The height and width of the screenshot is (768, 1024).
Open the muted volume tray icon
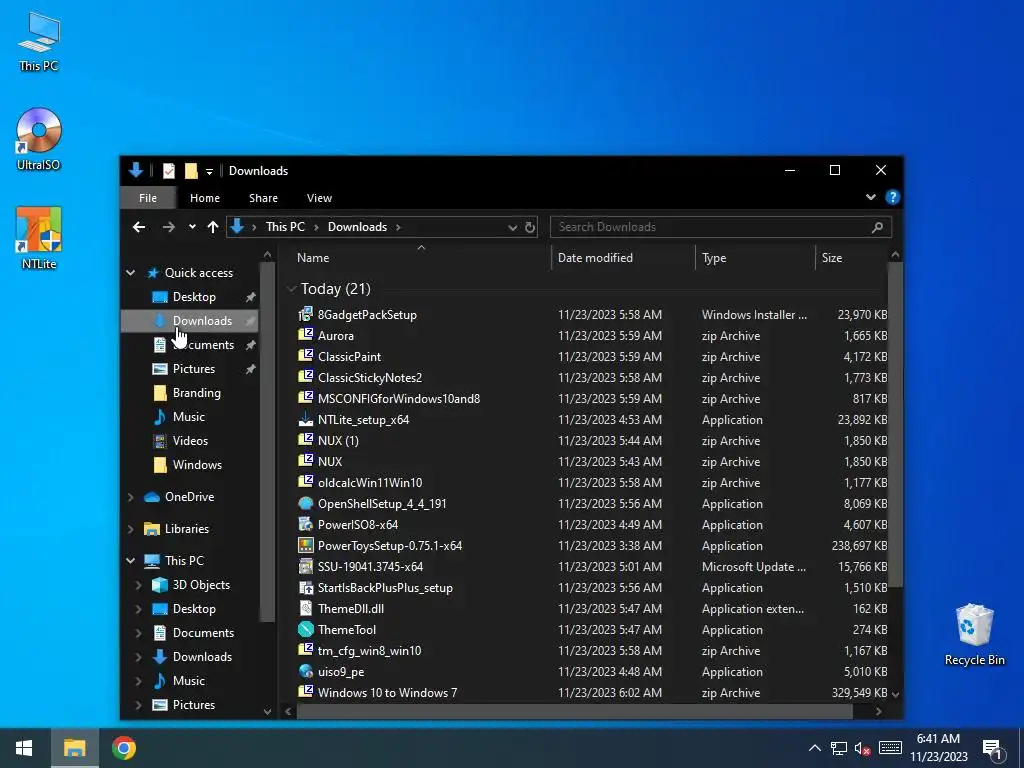coord(862,748)
